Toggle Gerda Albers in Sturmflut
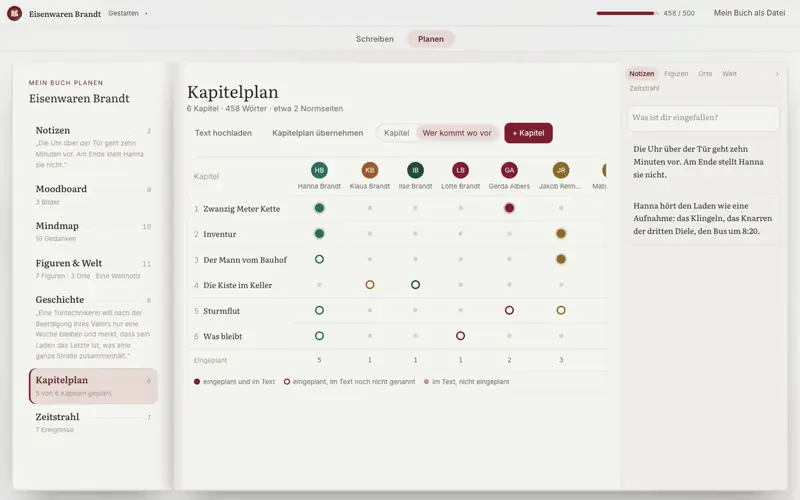Viewport: 800px width, 500px height. point(509,310)
